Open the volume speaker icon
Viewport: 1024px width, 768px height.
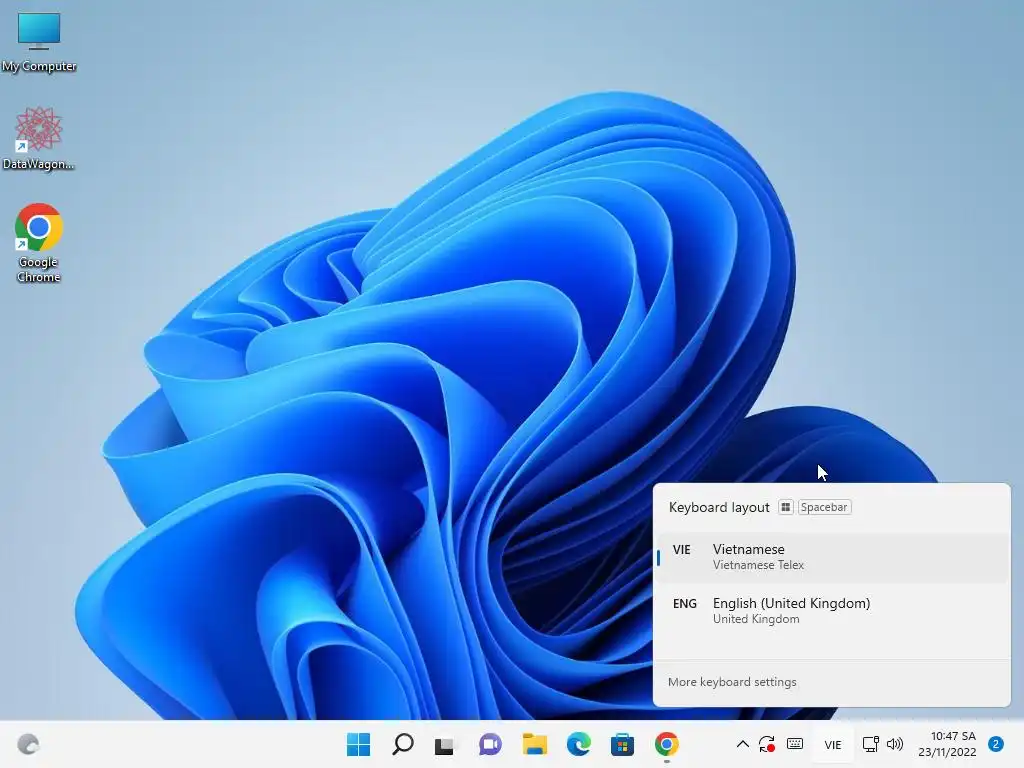click(895, 744)
